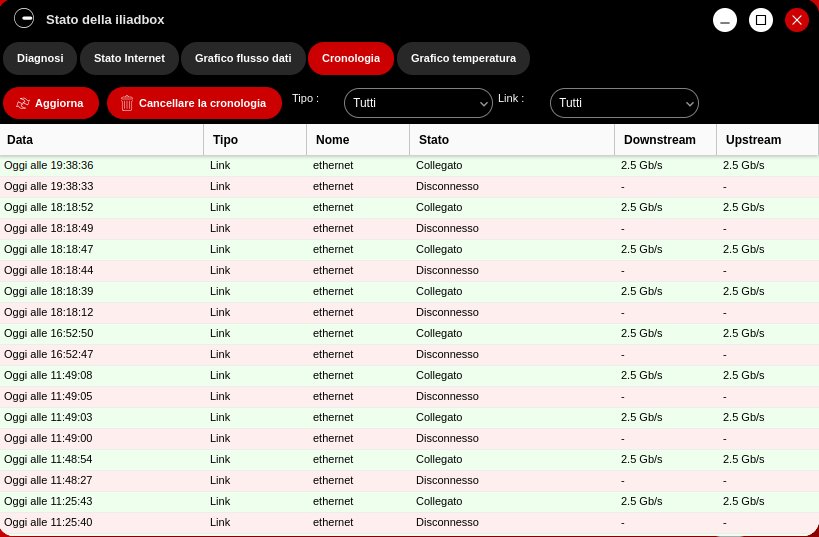
Task: Click the date Oggi alle 11:49:08
Action: click(49, 375)
